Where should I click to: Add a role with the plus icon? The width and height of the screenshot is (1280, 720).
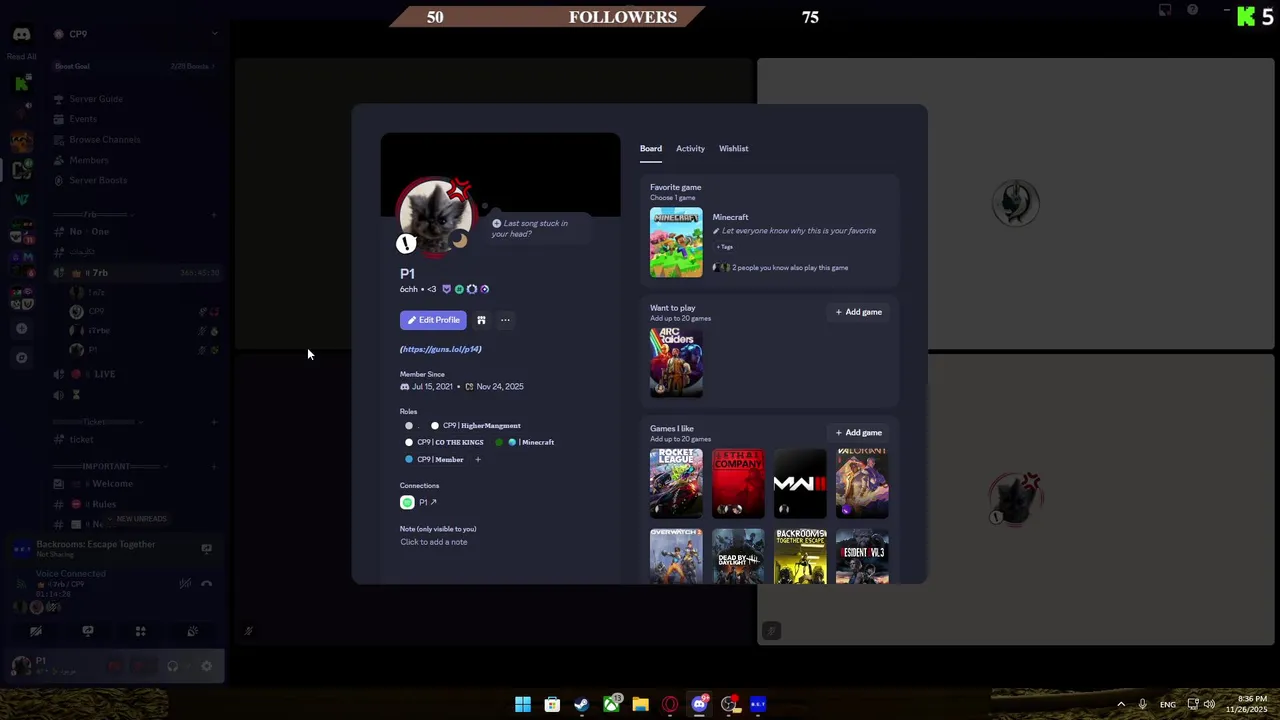click(478, 460)
